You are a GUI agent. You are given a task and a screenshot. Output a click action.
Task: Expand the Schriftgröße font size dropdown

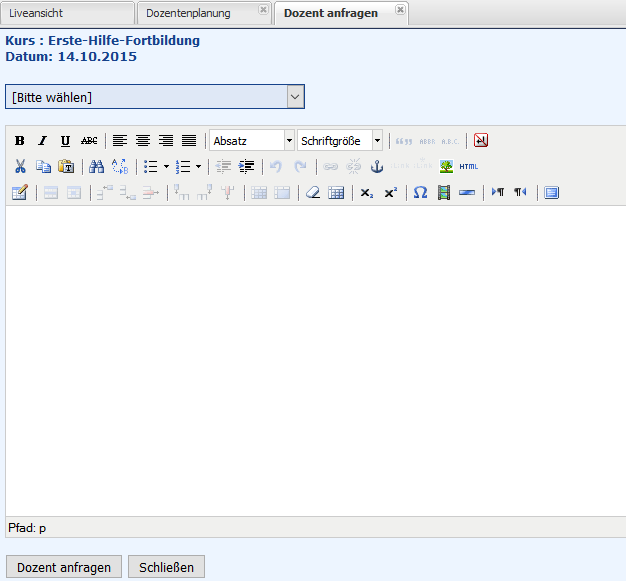pyautogui.click(x=340, y=141)
